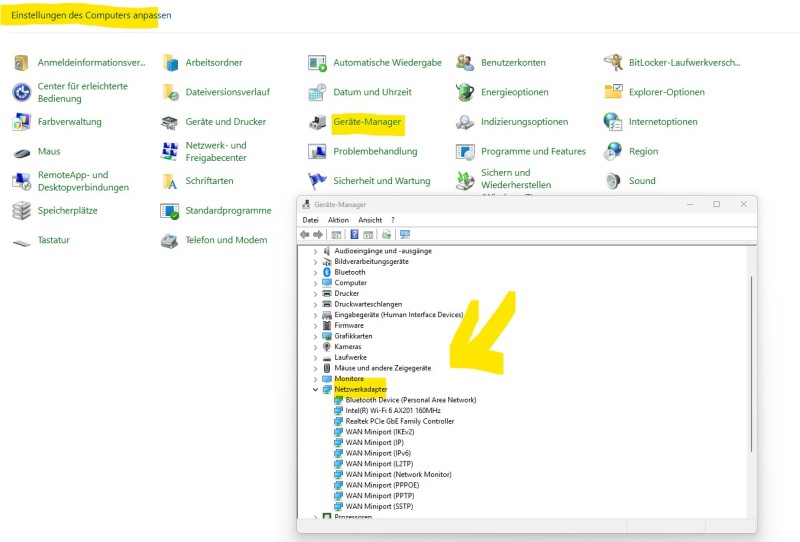Image resolution: width=800 pixels, height=542 pixels.
Task: Click the Internetoptionen globe icon
Action: tap(613, 122)
